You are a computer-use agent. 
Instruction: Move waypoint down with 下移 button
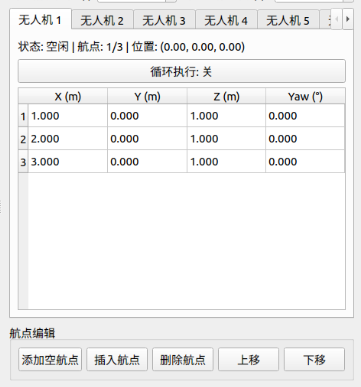pyautogui.click(x=314, y=359)
